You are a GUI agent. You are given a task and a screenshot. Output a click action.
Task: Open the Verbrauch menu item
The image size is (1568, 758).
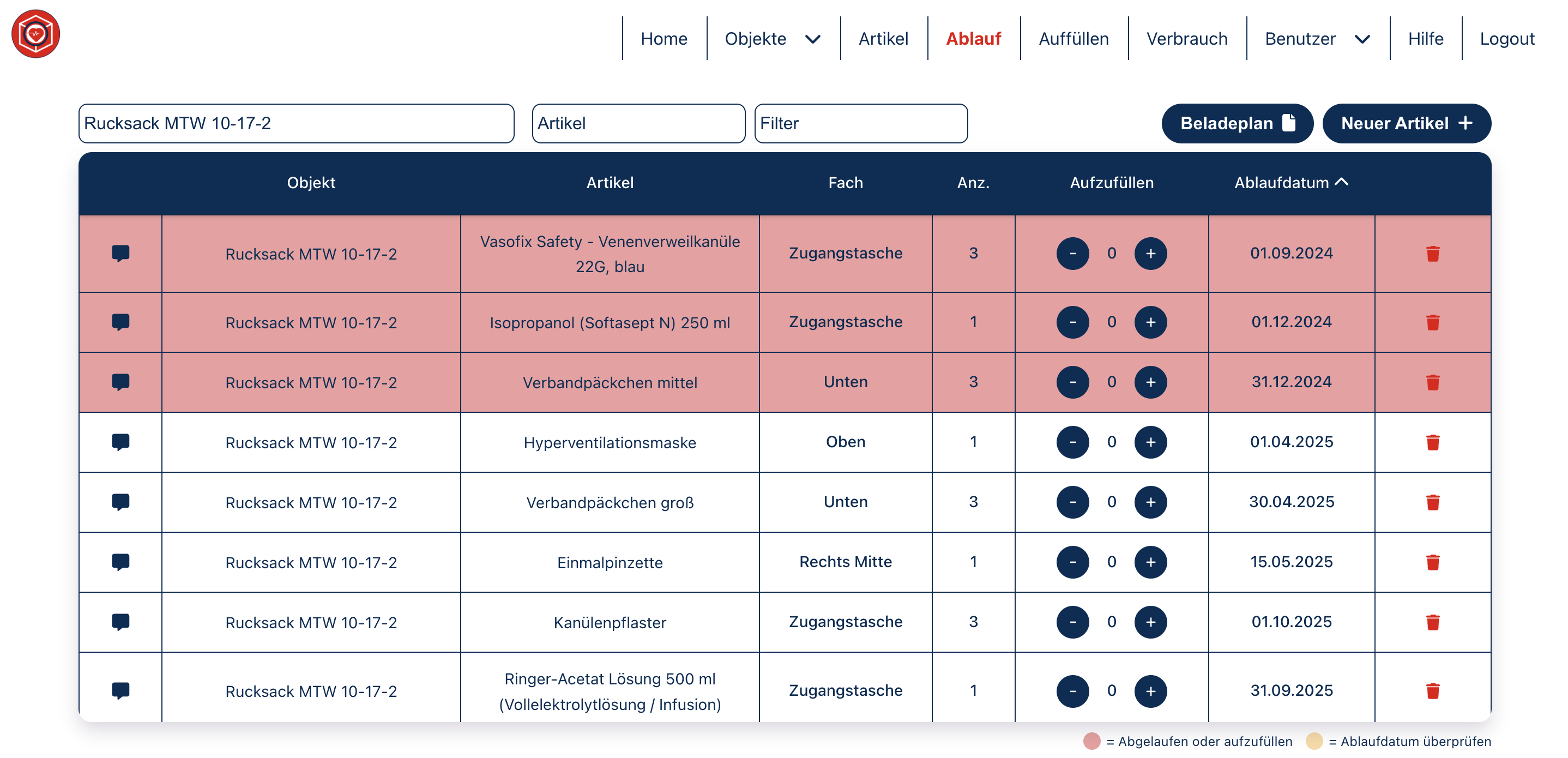coord(1186,39)
